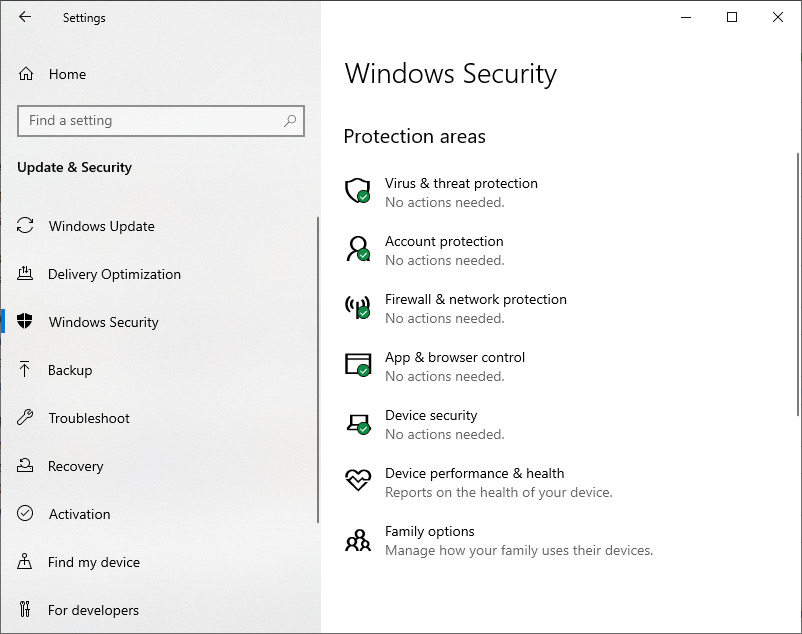Open For developers settings

coord(94,610)
